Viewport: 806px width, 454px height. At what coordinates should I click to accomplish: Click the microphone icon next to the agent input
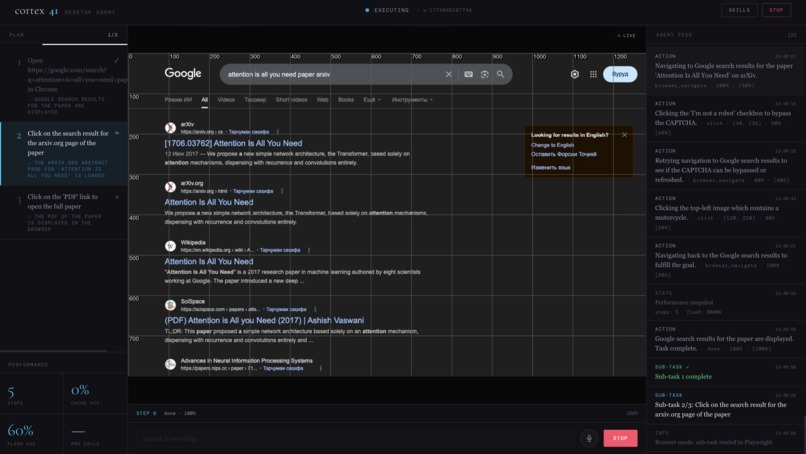click(x=589, y=438)
